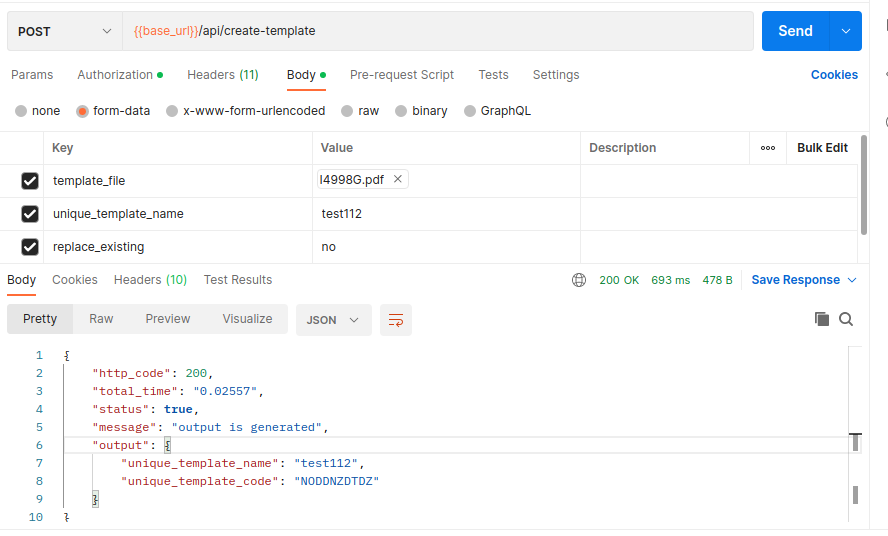Viewport: 888px width, 536px height.
Task: Open the Authorization tab
Action: (x=120, y=75)
